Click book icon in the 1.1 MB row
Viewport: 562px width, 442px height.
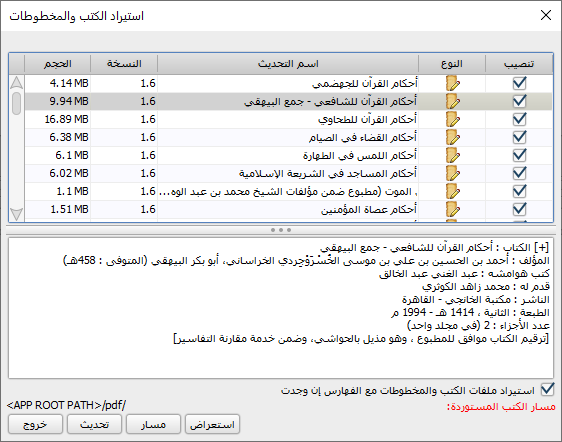pyautogui.click(x=453, y=191)
